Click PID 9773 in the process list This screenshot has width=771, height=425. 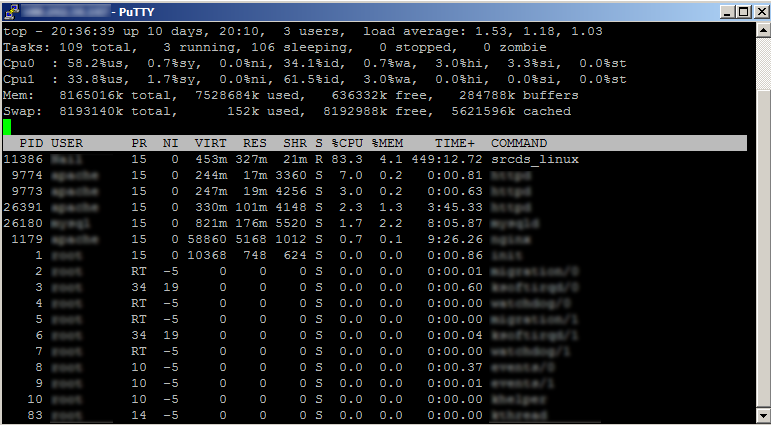click(27, 191)
